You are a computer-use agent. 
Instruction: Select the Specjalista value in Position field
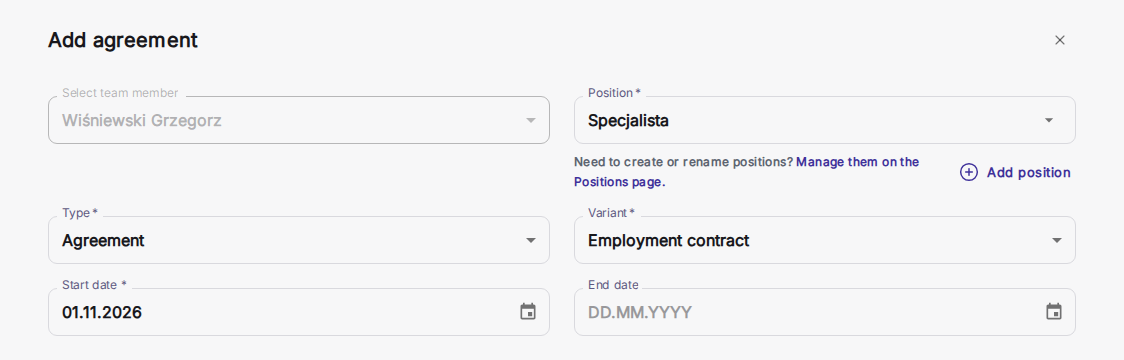tap(628, 120)
